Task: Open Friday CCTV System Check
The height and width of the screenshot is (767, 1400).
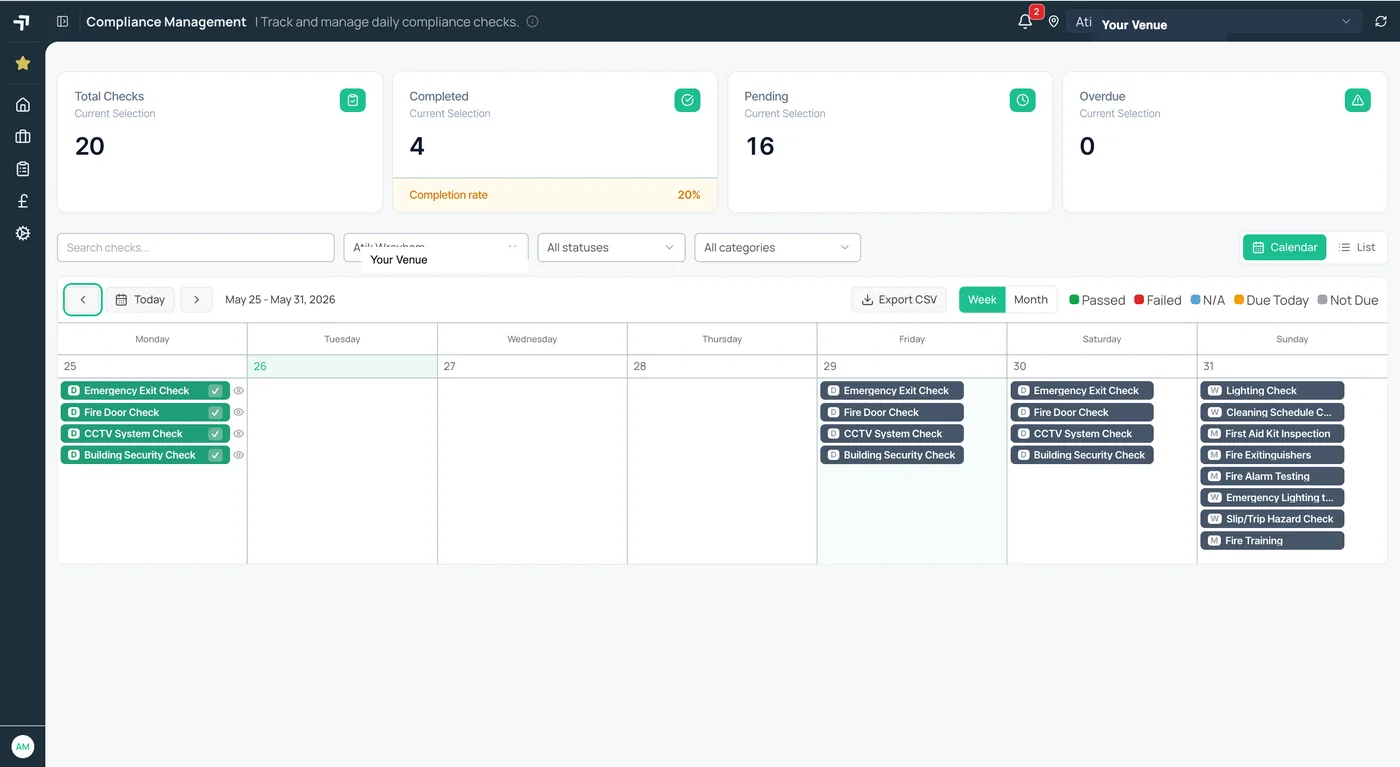Action: coord(892,434)
